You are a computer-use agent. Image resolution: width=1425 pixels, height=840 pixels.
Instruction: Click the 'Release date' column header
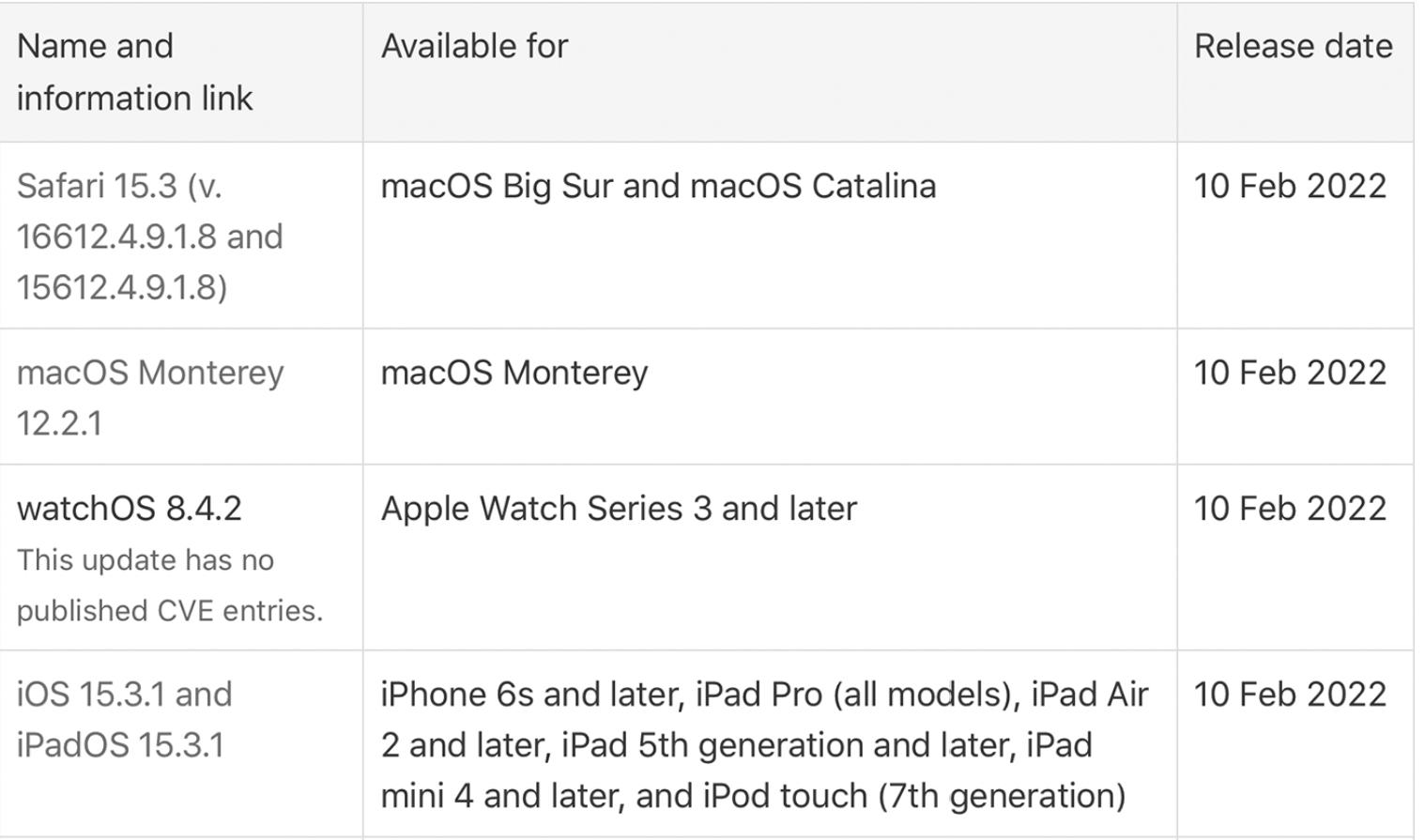1293,46
